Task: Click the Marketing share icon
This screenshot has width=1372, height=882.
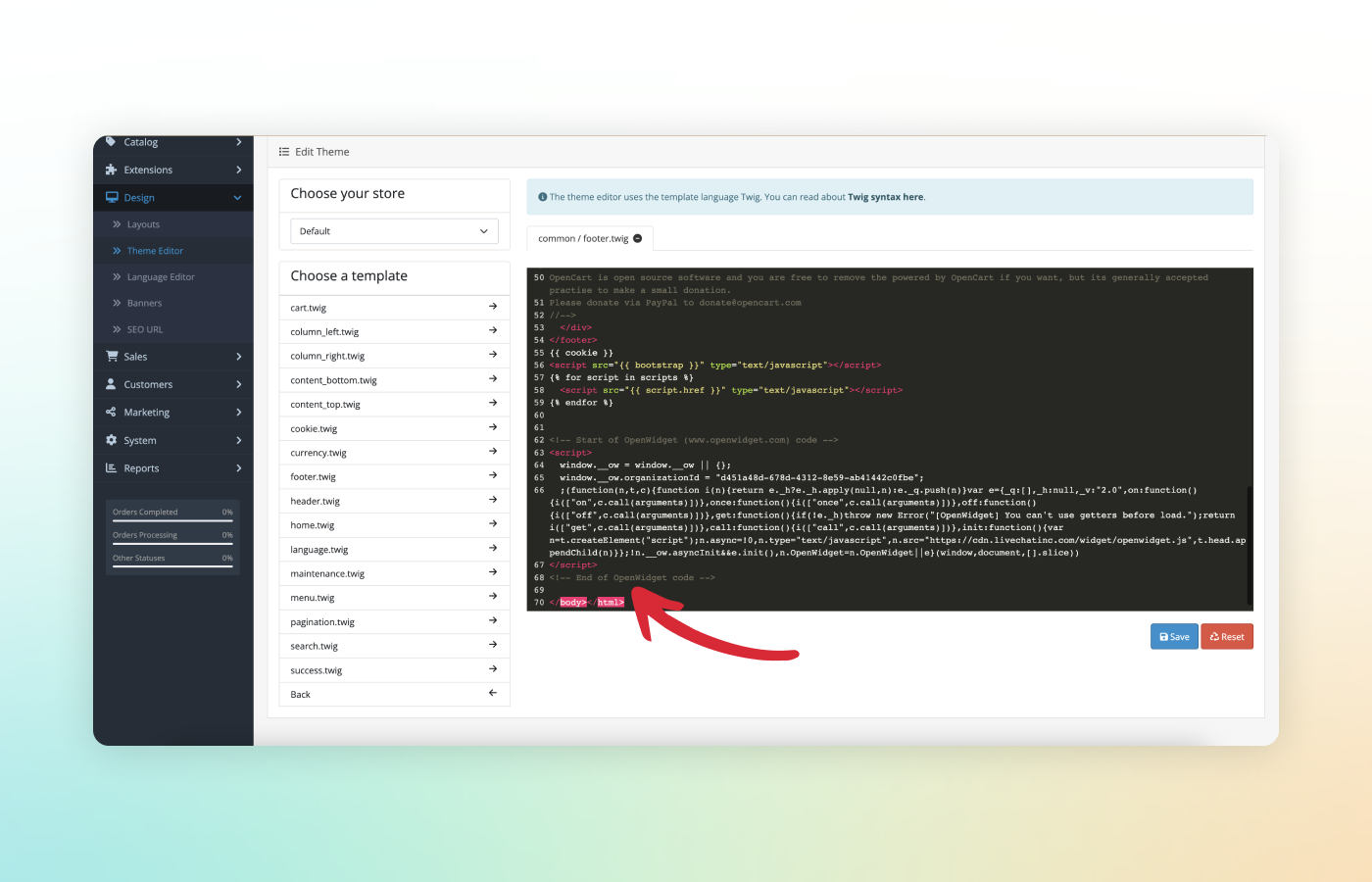Action: (x=111, y=413)
